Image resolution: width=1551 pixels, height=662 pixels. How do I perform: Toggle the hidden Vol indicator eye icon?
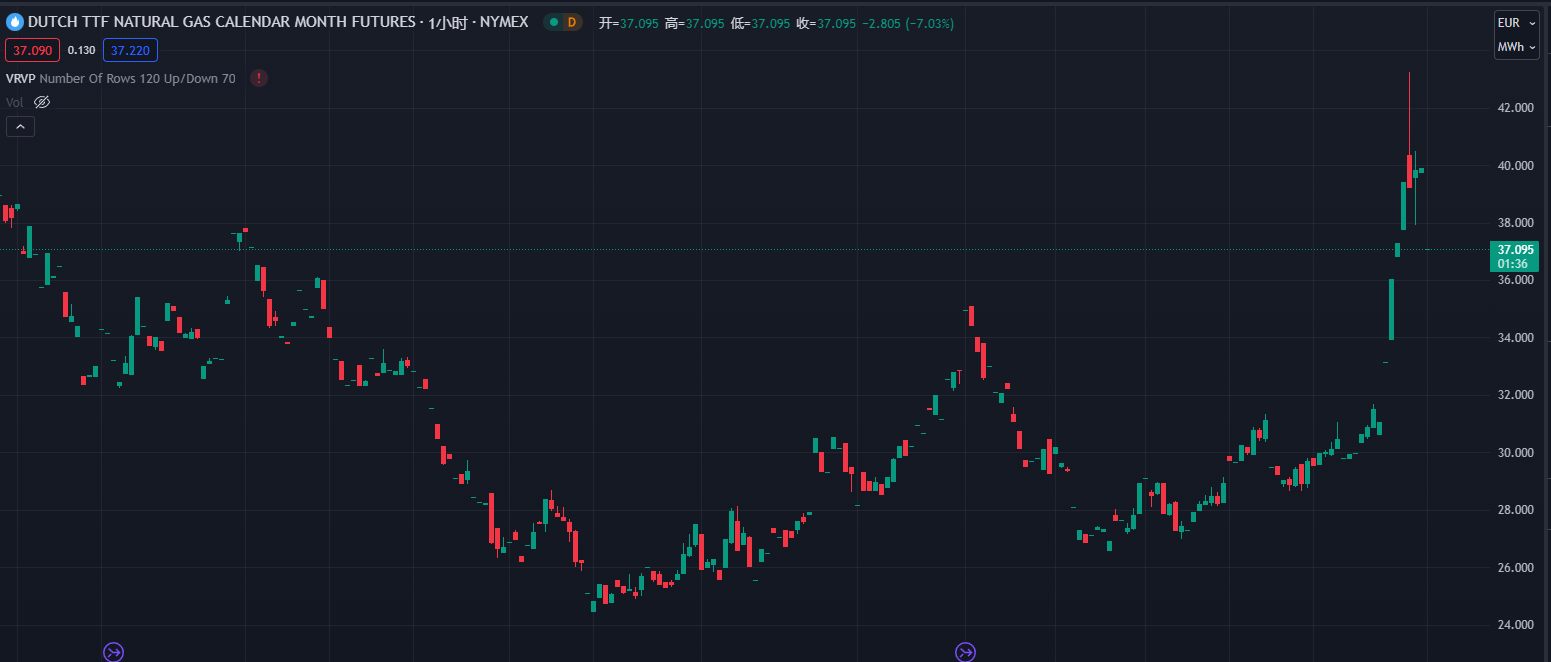coord(42,102)
